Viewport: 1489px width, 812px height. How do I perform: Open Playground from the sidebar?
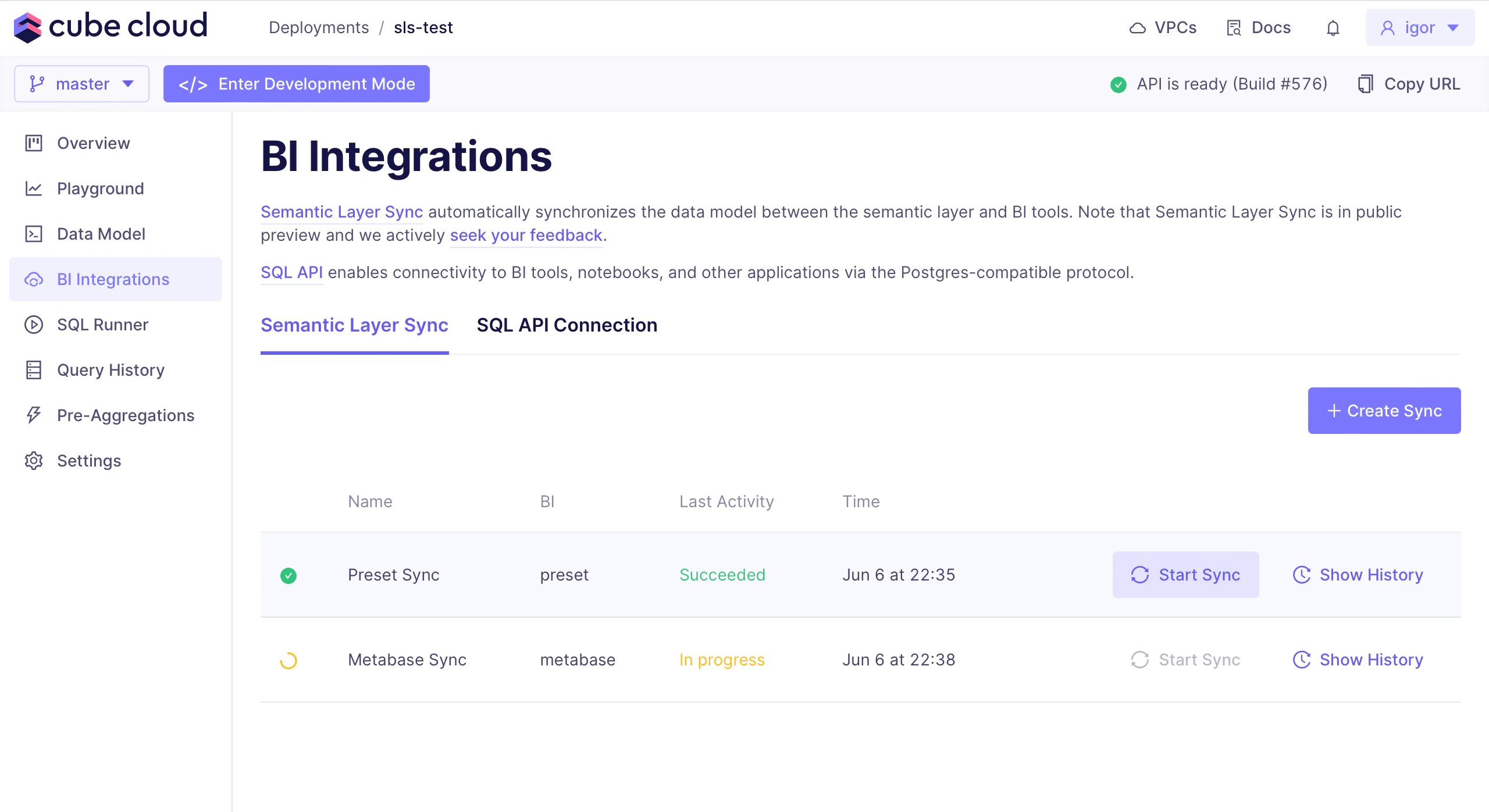tap(100, 188)
